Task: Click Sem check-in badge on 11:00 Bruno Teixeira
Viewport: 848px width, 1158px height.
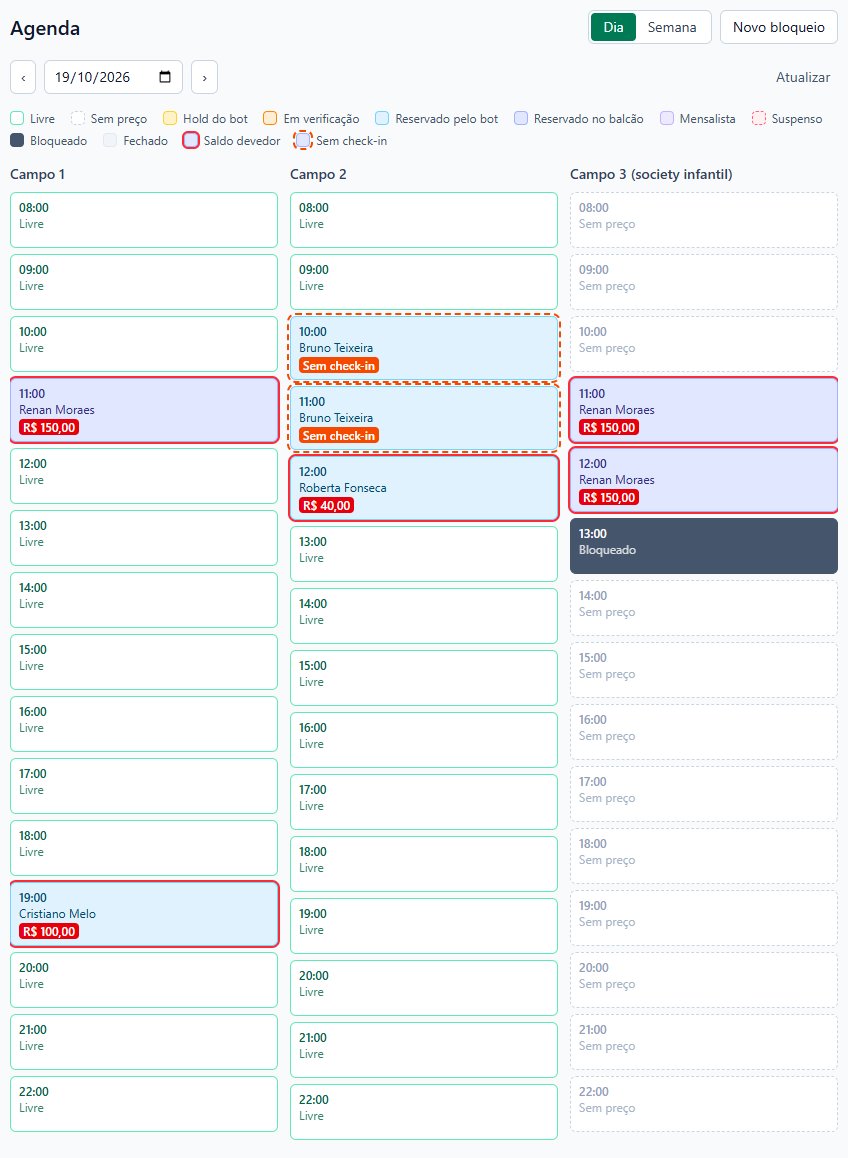Action: (339, 436)
